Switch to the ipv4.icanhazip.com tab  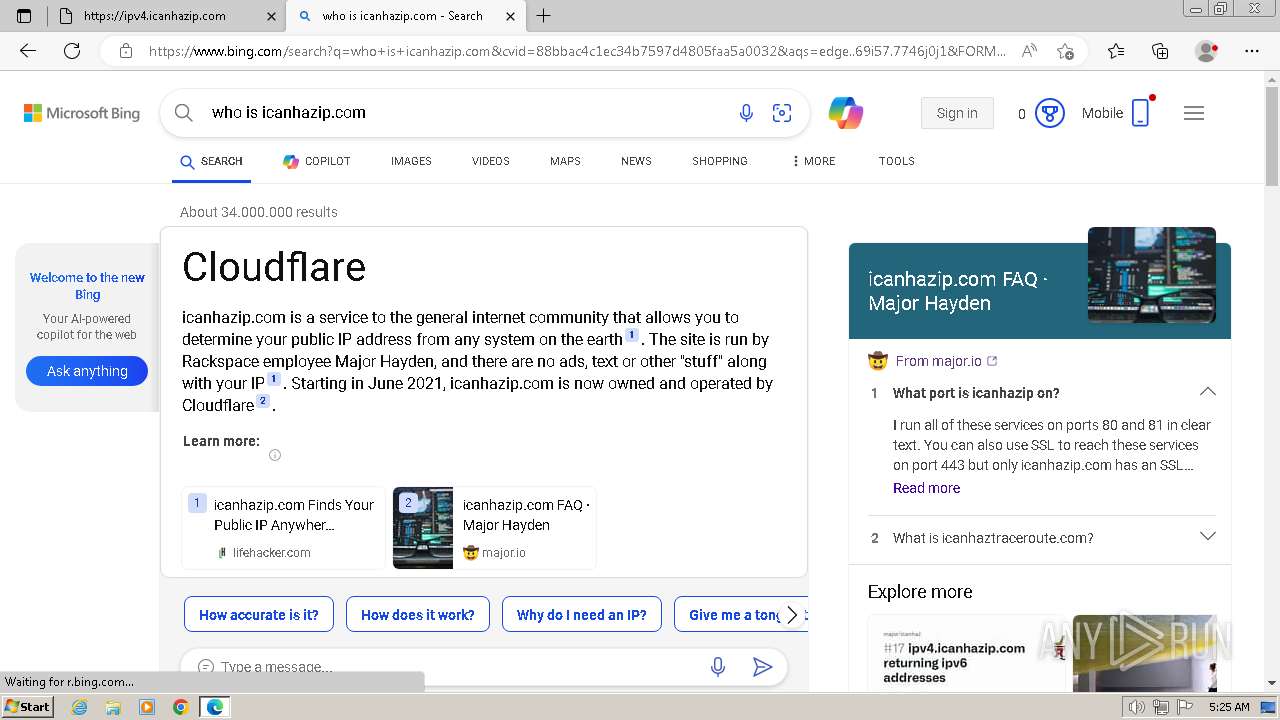click(167, 15)
